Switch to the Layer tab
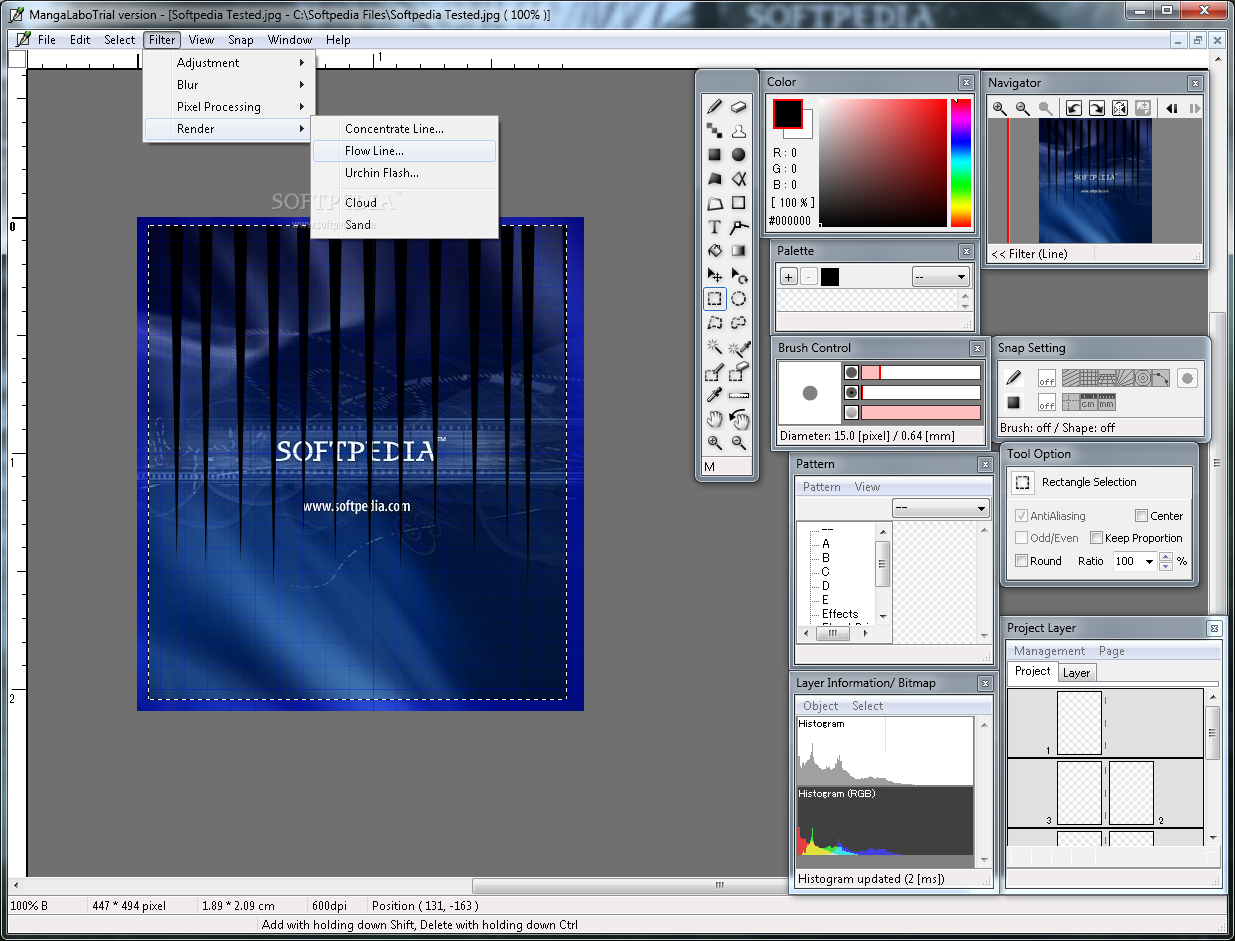This screenshot has width=1235, height=941. click(1076, 673)
